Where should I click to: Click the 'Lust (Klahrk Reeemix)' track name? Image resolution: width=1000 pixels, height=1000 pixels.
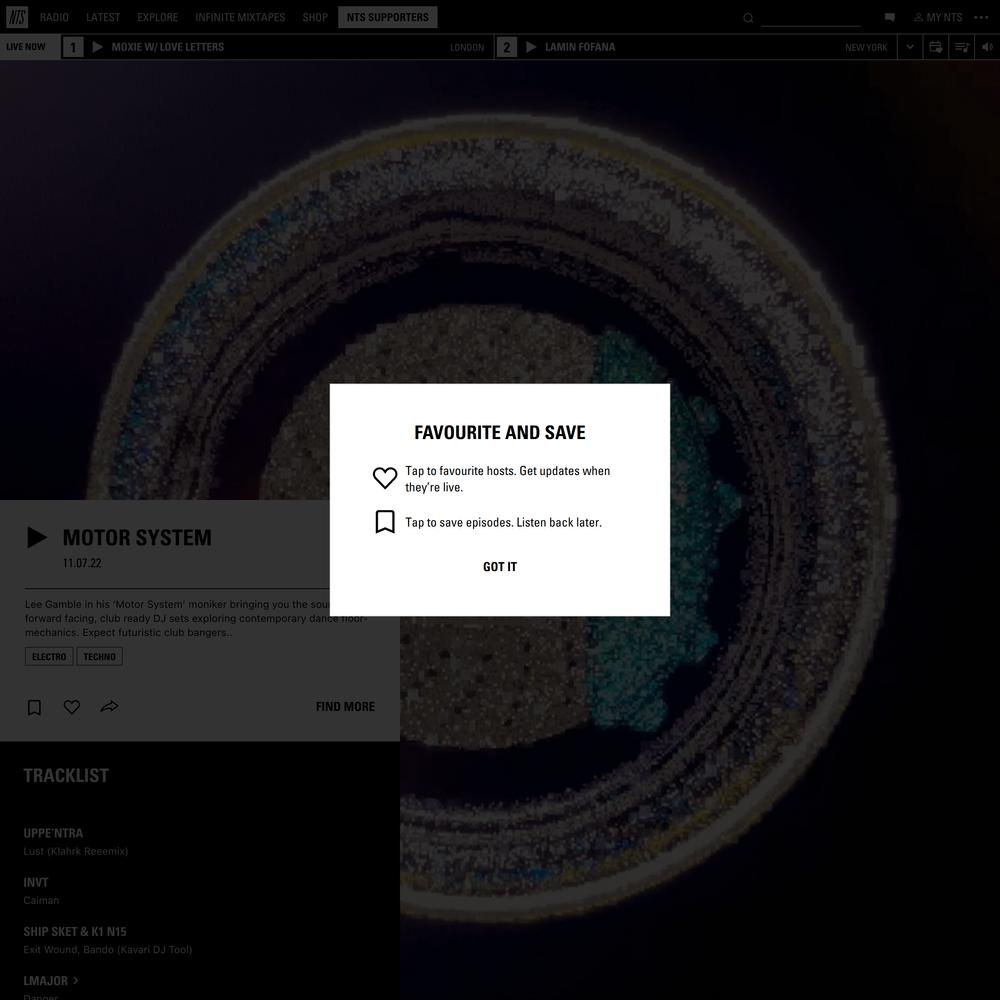click(76, 851)
